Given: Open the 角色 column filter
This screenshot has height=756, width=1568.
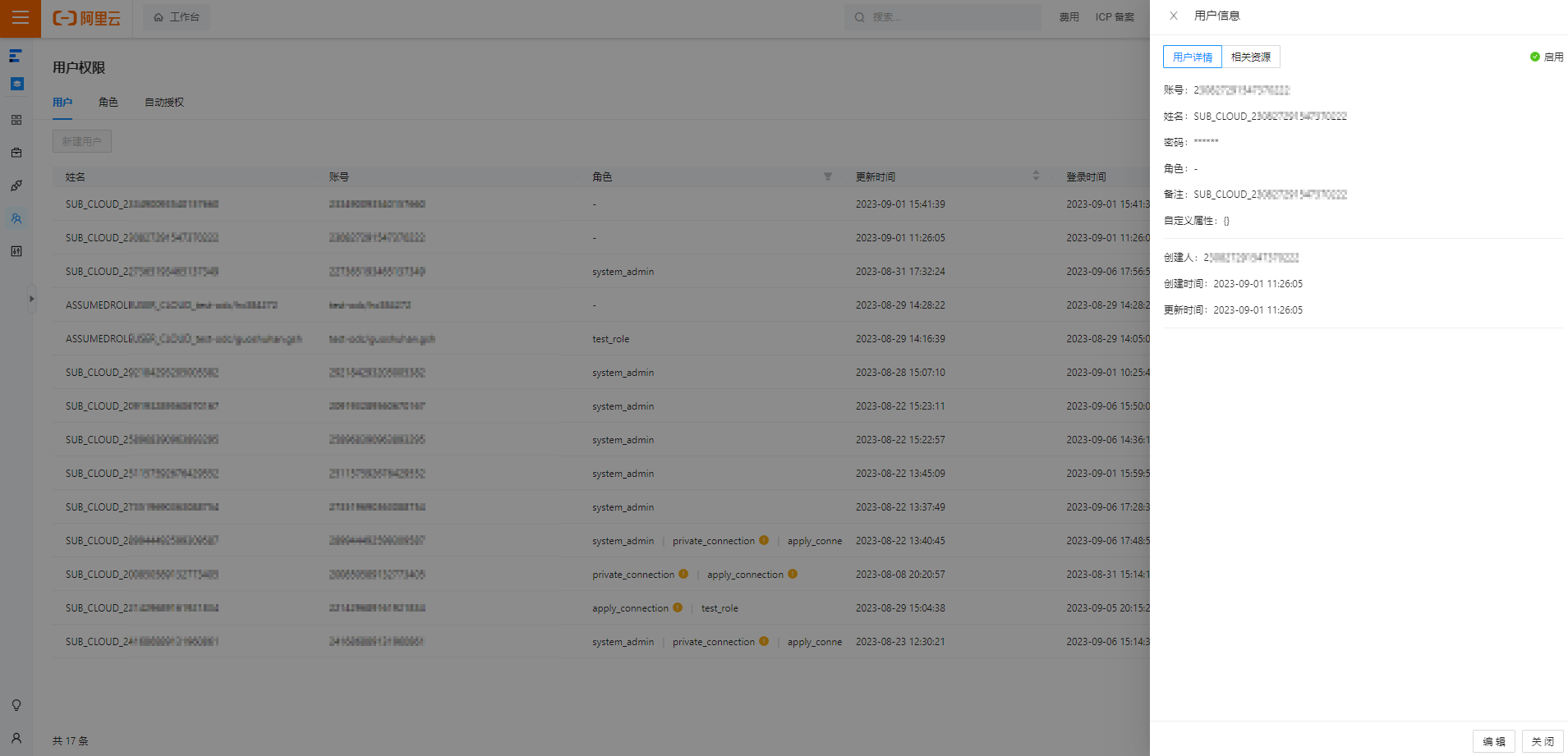Looking at the screenshot, I should 828,176.
